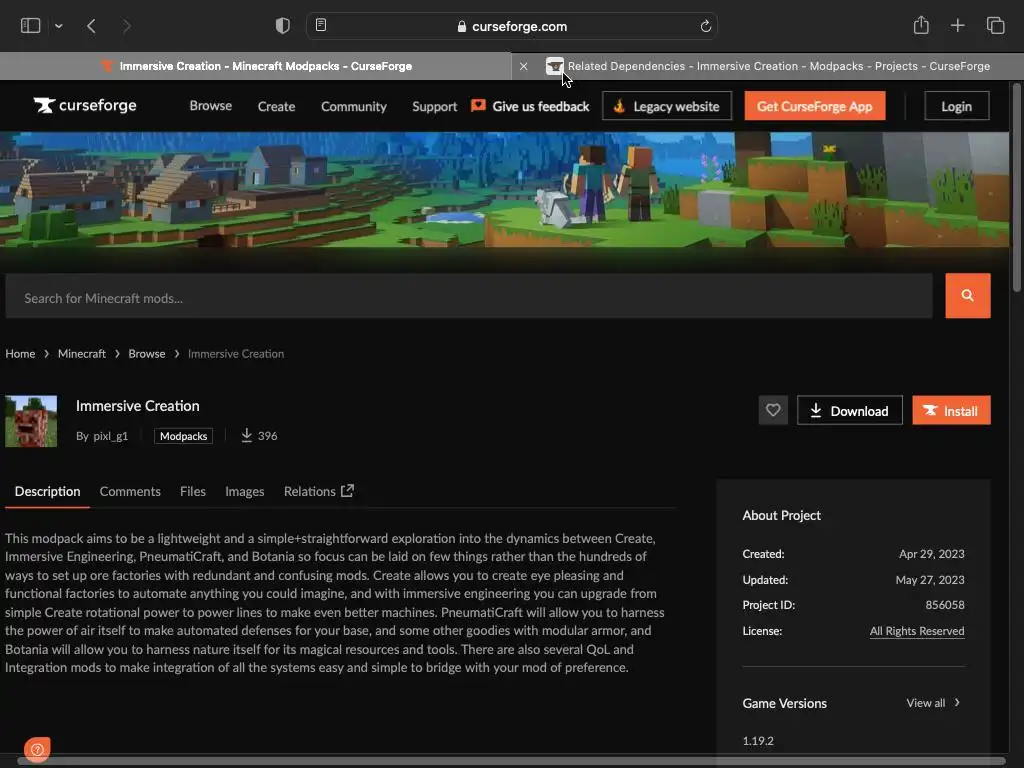Screen dimensions: 1024x768
Task: Open the privacy shield report icon
Action: click(282, 26)
